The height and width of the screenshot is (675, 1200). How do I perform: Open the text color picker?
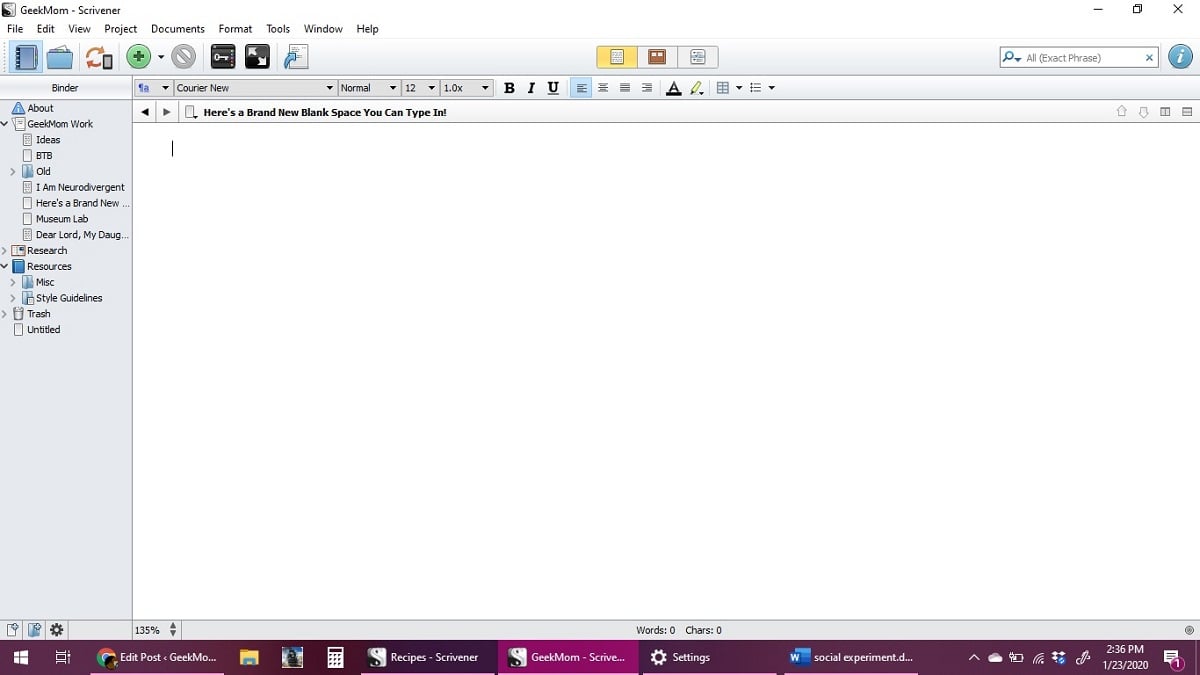click(x=674, y=88)
